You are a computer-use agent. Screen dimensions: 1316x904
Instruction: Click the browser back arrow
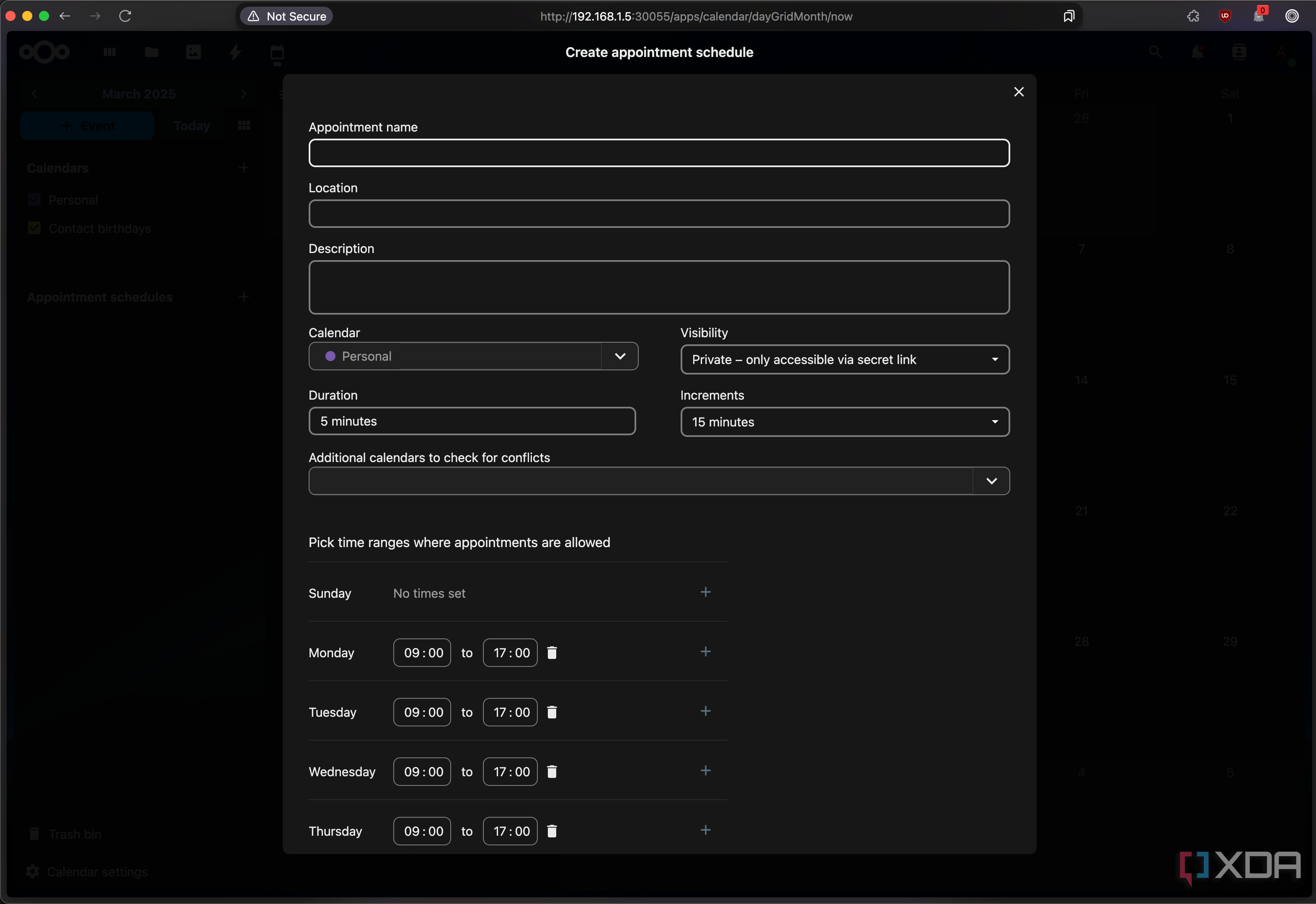pos(65,16)
